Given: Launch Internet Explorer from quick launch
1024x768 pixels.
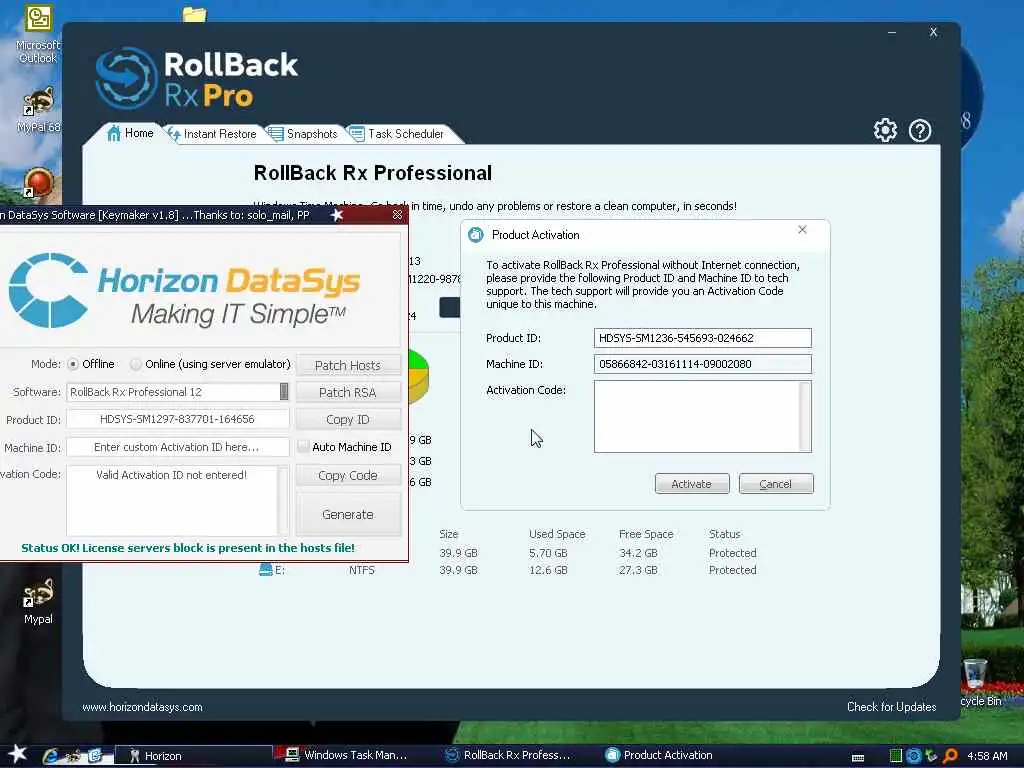Looking at the screenshot, I should pos(50,756).
